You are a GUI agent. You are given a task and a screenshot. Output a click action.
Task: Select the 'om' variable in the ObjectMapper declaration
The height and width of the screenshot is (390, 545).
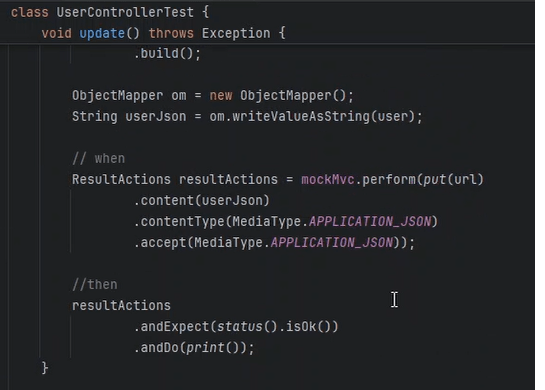coord(179,96)
